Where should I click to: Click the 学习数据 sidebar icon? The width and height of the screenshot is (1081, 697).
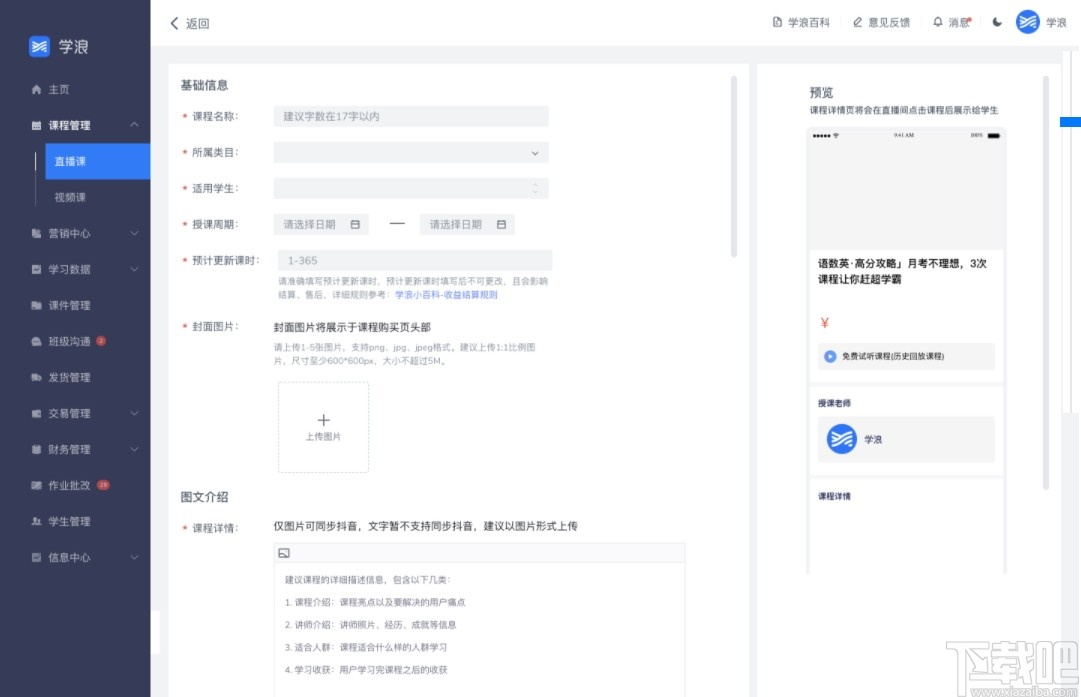pos(37,270)
